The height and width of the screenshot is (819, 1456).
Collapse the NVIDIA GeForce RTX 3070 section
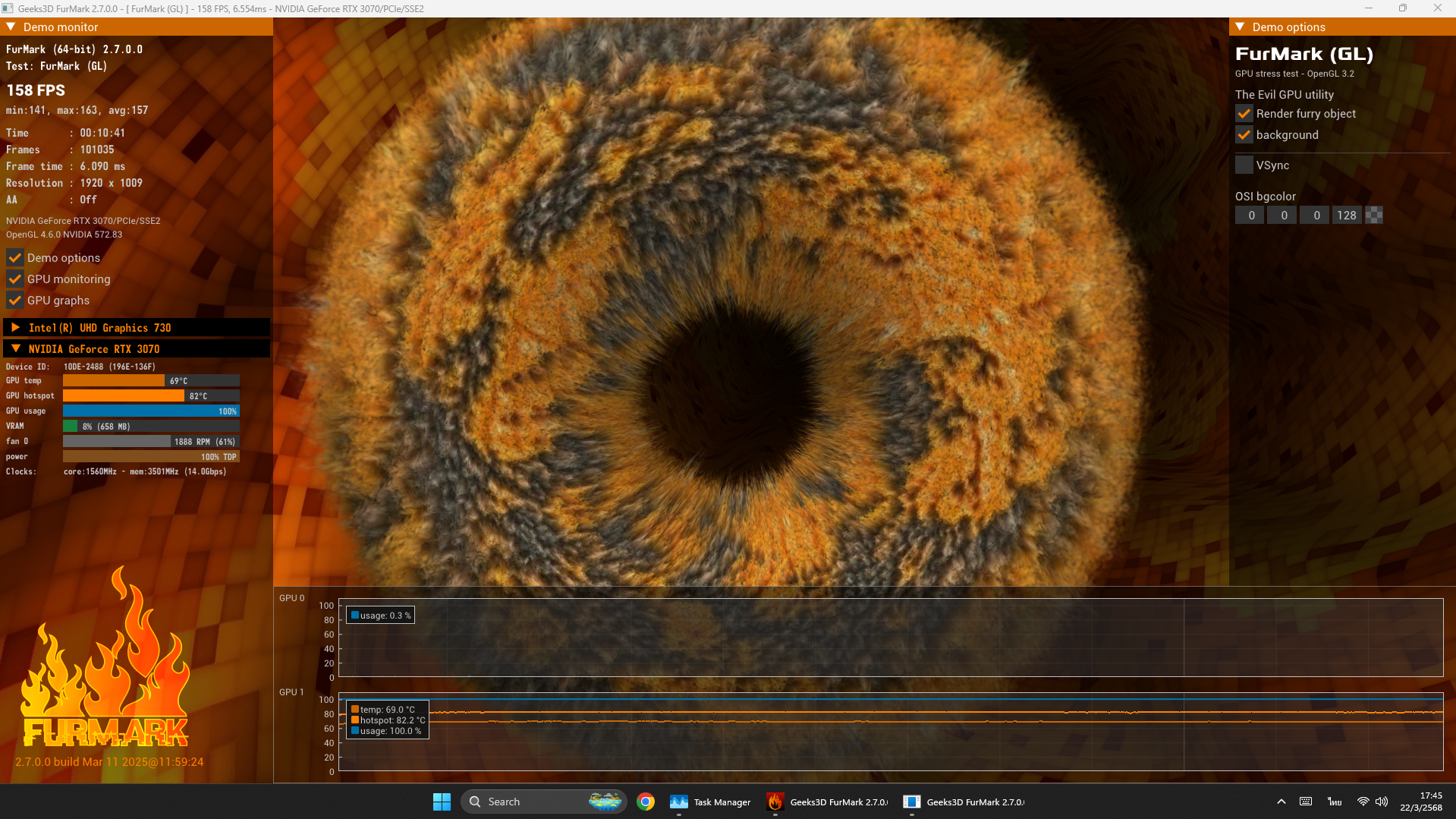[x=15, y=349]
